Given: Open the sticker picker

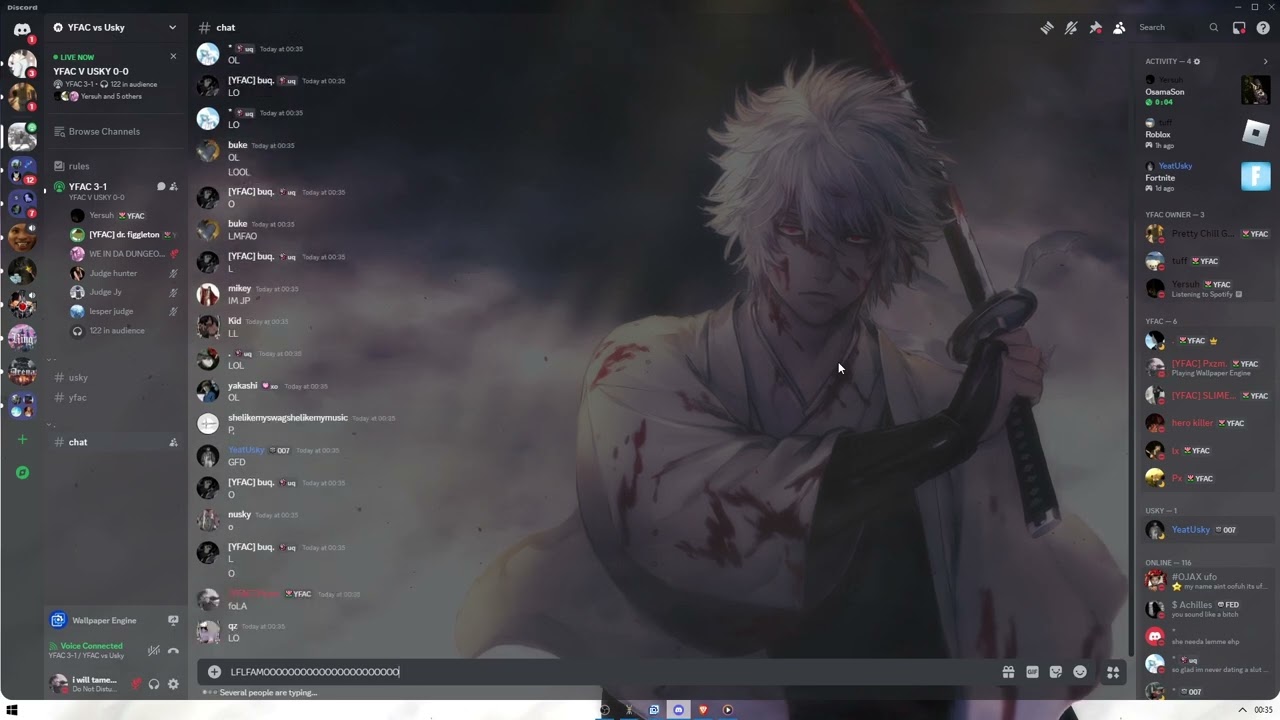Looking at the screenshot, I should pos(1056,672).
